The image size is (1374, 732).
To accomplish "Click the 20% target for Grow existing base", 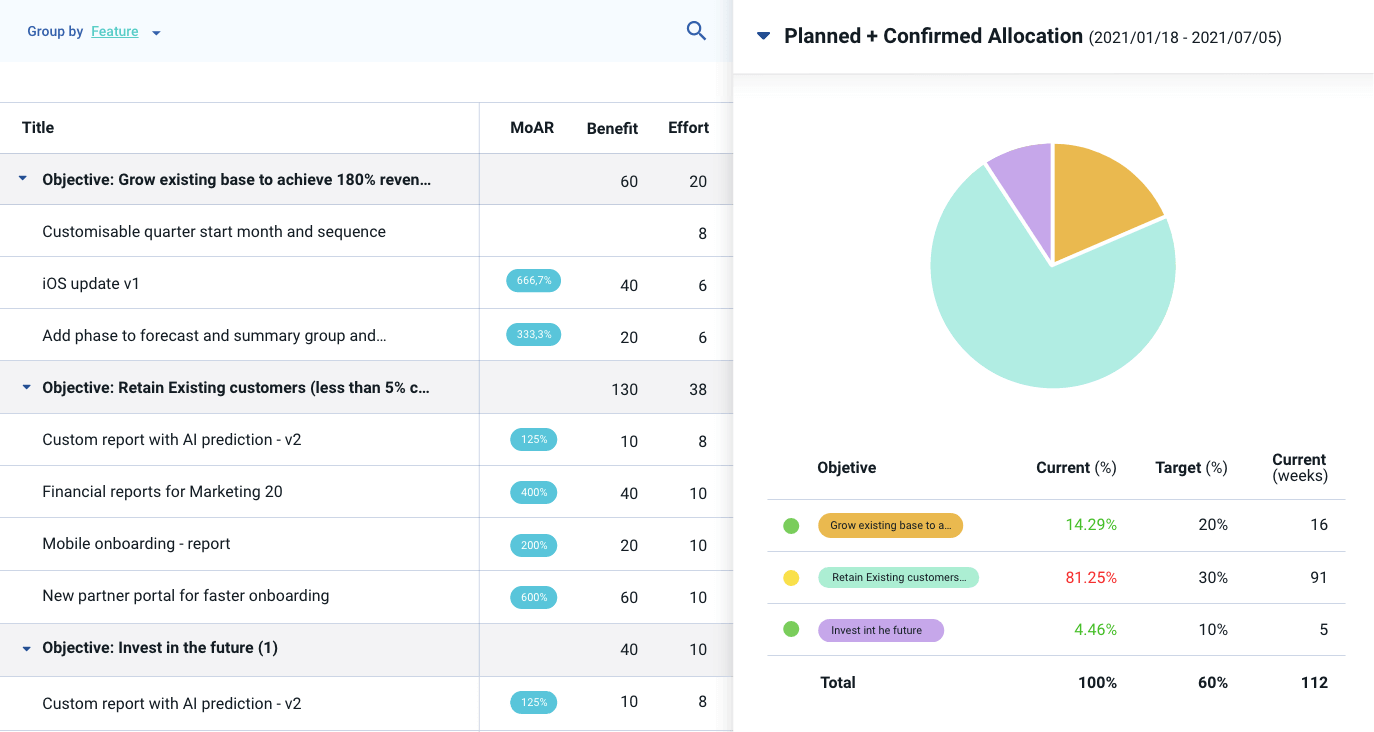I will [x=1212, y=524].
